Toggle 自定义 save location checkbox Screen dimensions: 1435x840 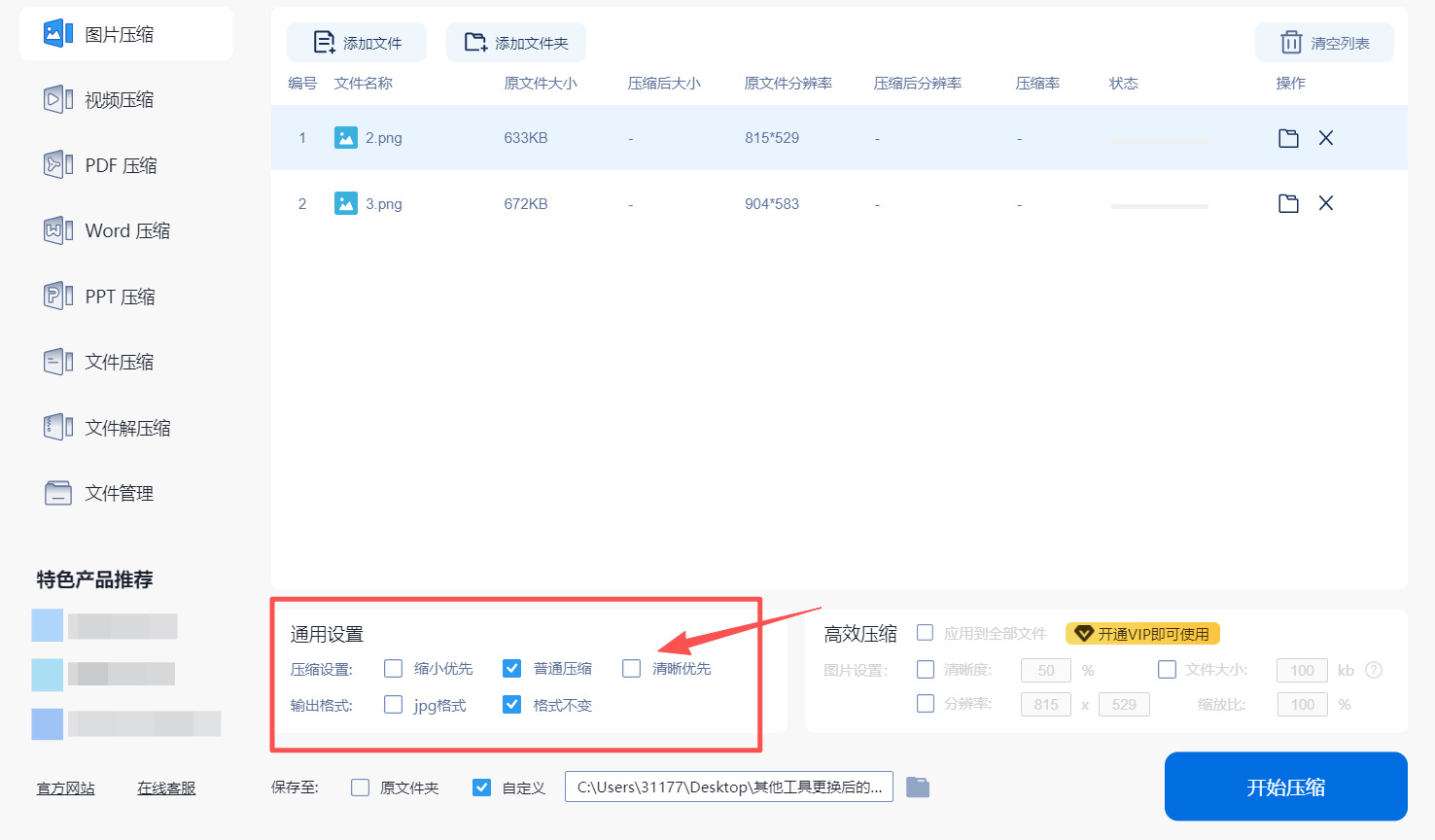pyautogui.click(x=481, y=787)
